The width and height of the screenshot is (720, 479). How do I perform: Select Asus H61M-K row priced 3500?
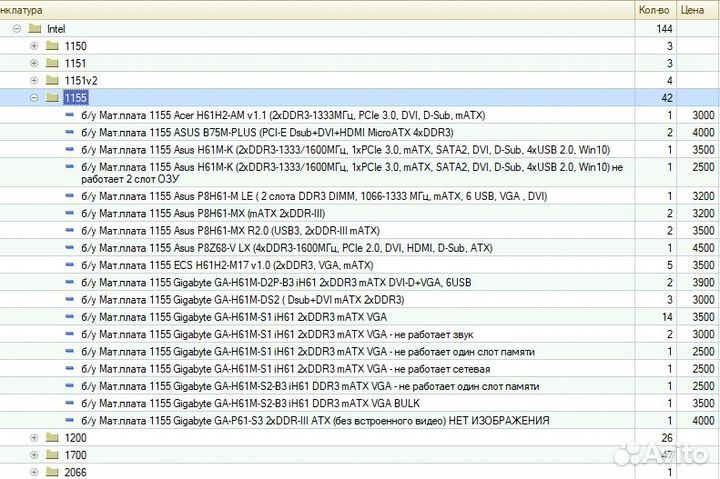tap(360, 150)
